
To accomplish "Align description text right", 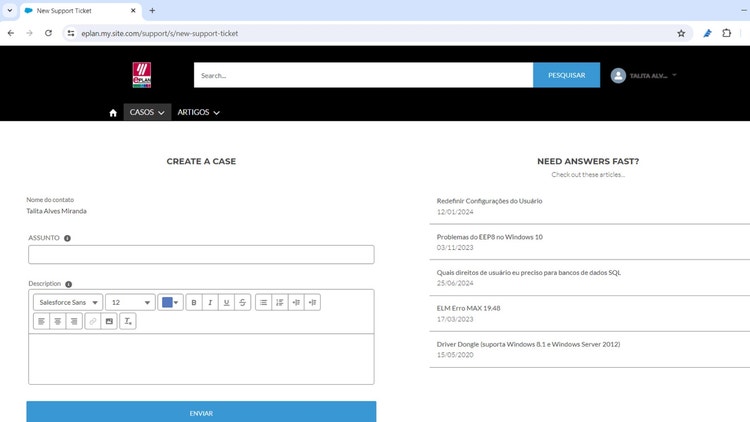I will coord(74,321).
